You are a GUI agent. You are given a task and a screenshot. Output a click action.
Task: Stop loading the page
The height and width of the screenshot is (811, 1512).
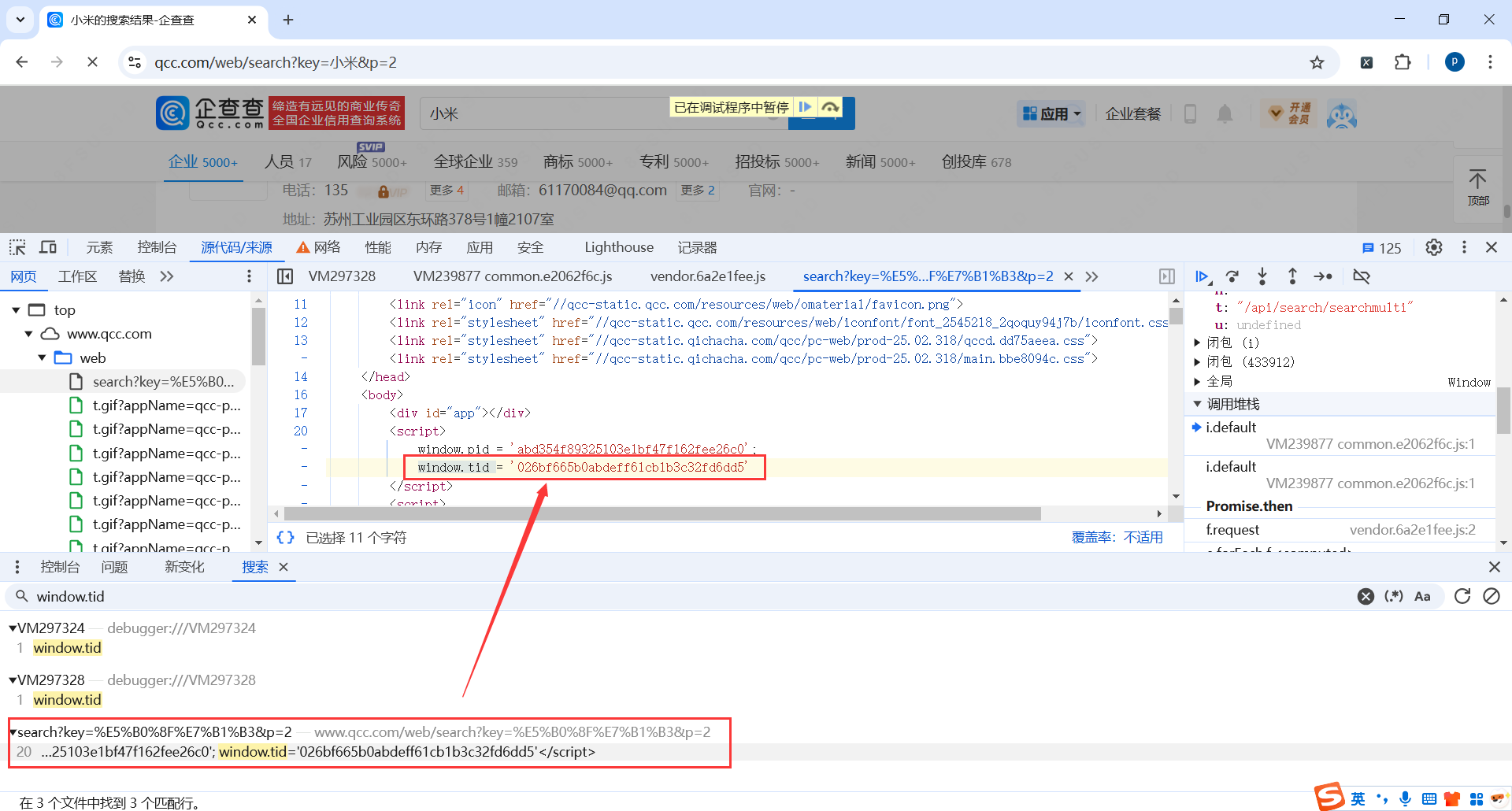click(x=92, y=62)
